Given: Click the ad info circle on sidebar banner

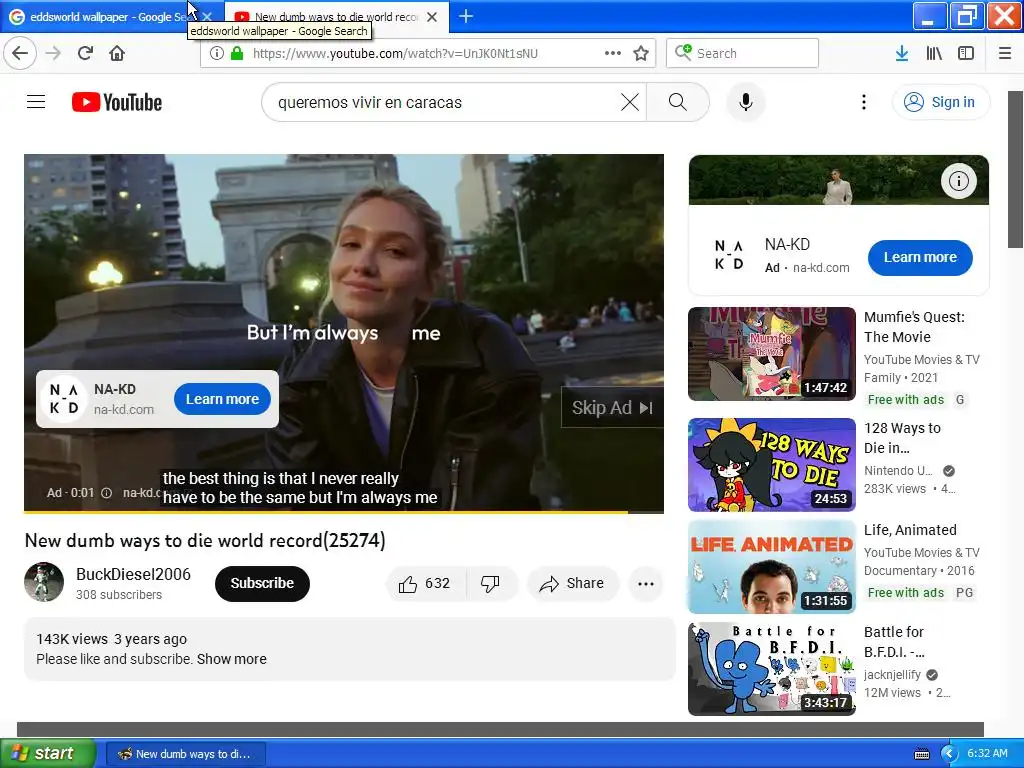Looking at the screenshot, I should coord(959,181).
